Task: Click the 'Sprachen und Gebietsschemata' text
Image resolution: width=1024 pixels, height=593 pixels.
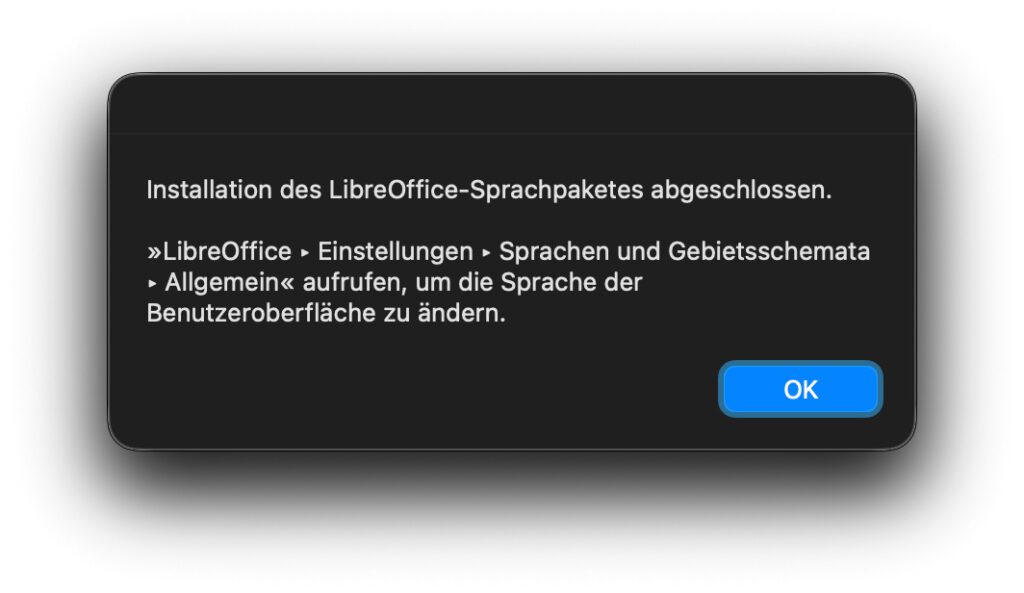Action: click(x=684, y=252)
